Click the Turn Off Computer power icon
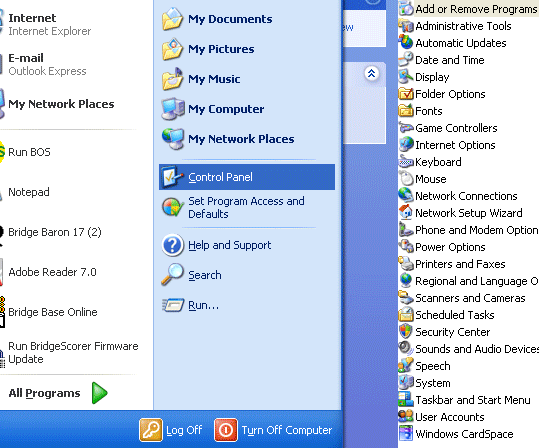The height and width of the screenshot is (448, 539). pyautogui.click(x=226, y=430)
